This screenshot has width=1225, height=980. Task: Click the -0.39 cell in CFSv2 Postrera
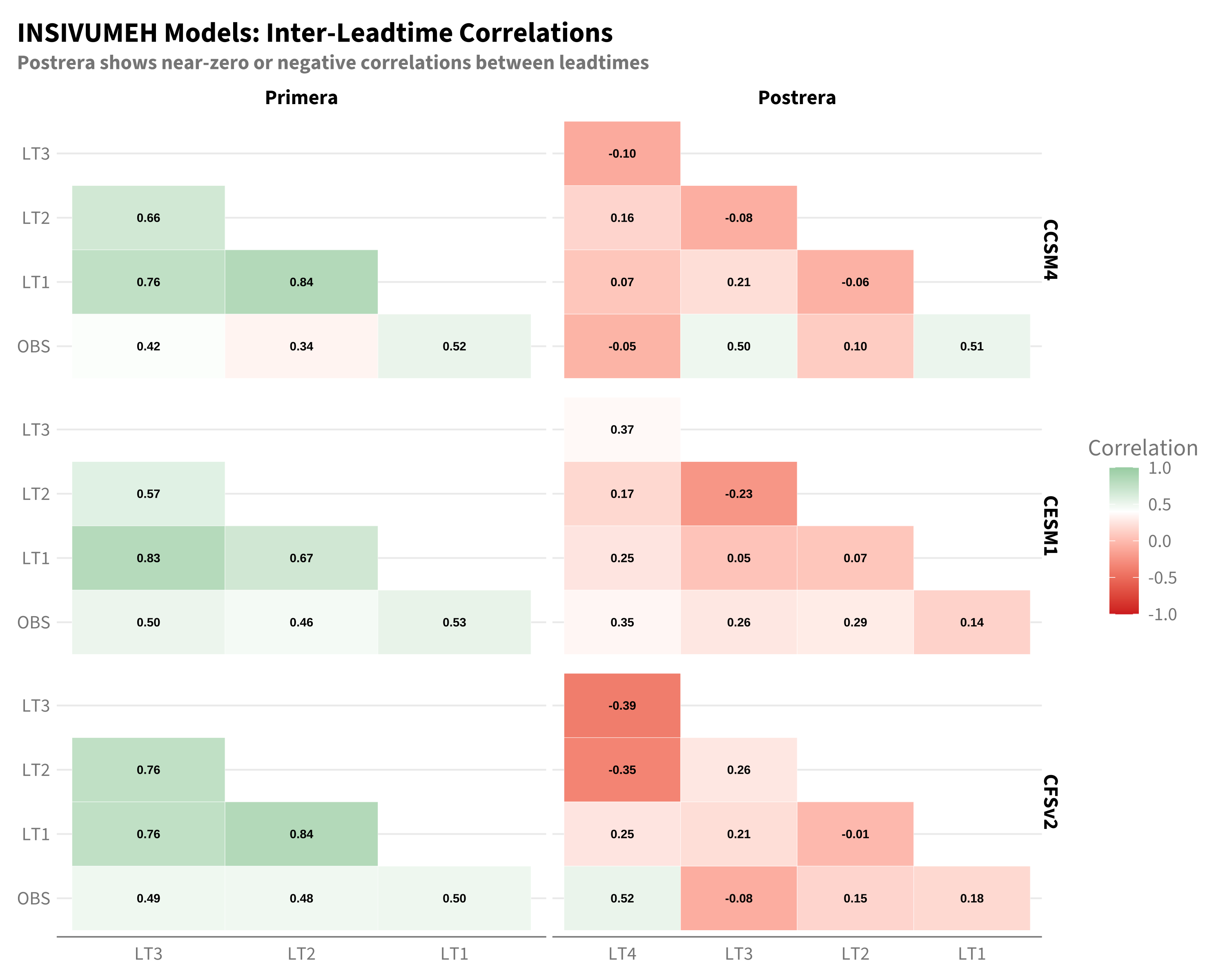click(622, 706)
